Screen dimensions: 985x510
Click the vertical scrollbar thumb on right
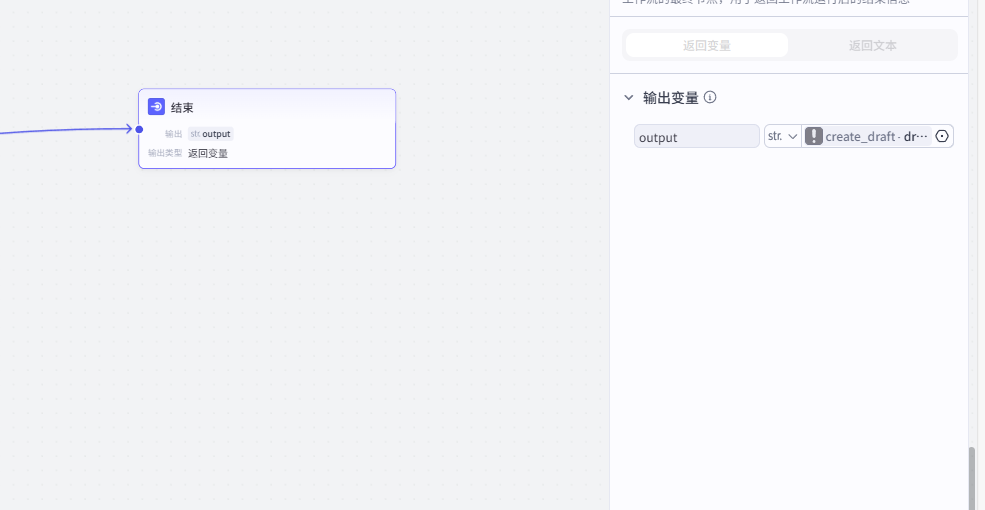[971, 478]
